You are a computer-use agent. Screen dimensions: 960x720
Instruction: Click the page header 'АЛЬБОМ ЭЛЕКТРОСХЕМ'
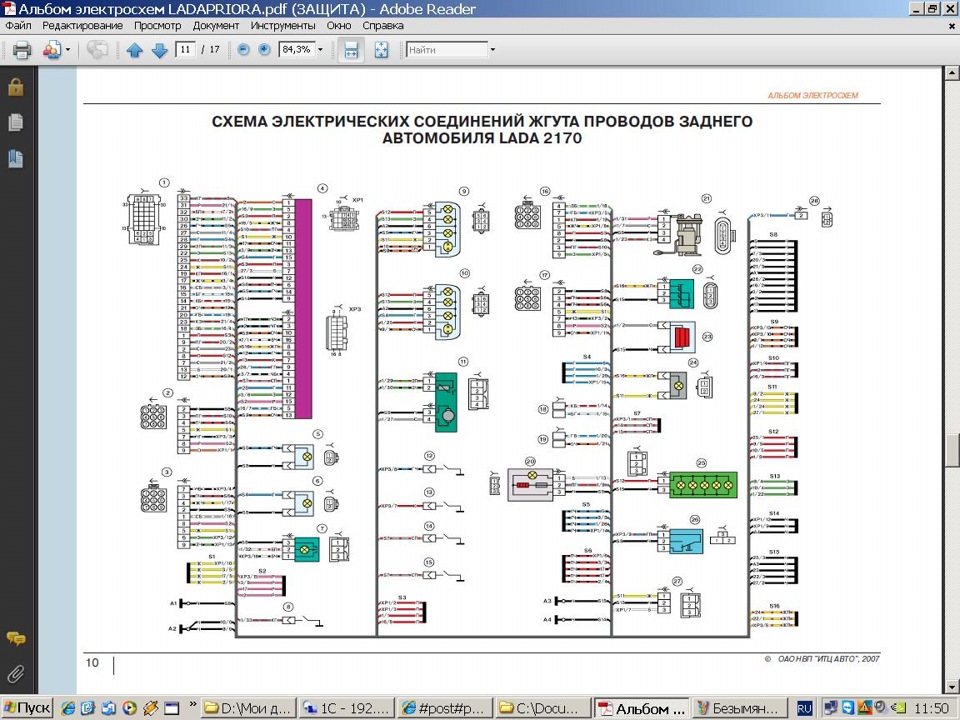[813, 96]
